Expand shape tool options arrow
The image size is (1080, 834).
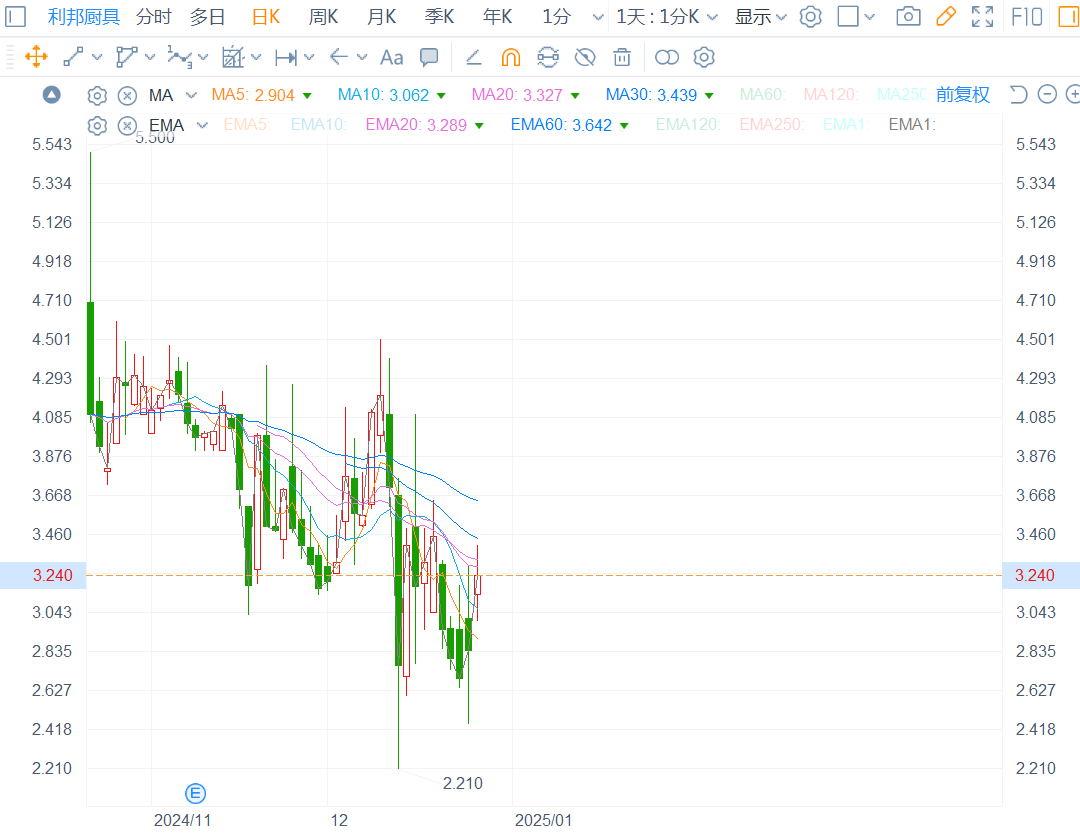click(150, 57)
